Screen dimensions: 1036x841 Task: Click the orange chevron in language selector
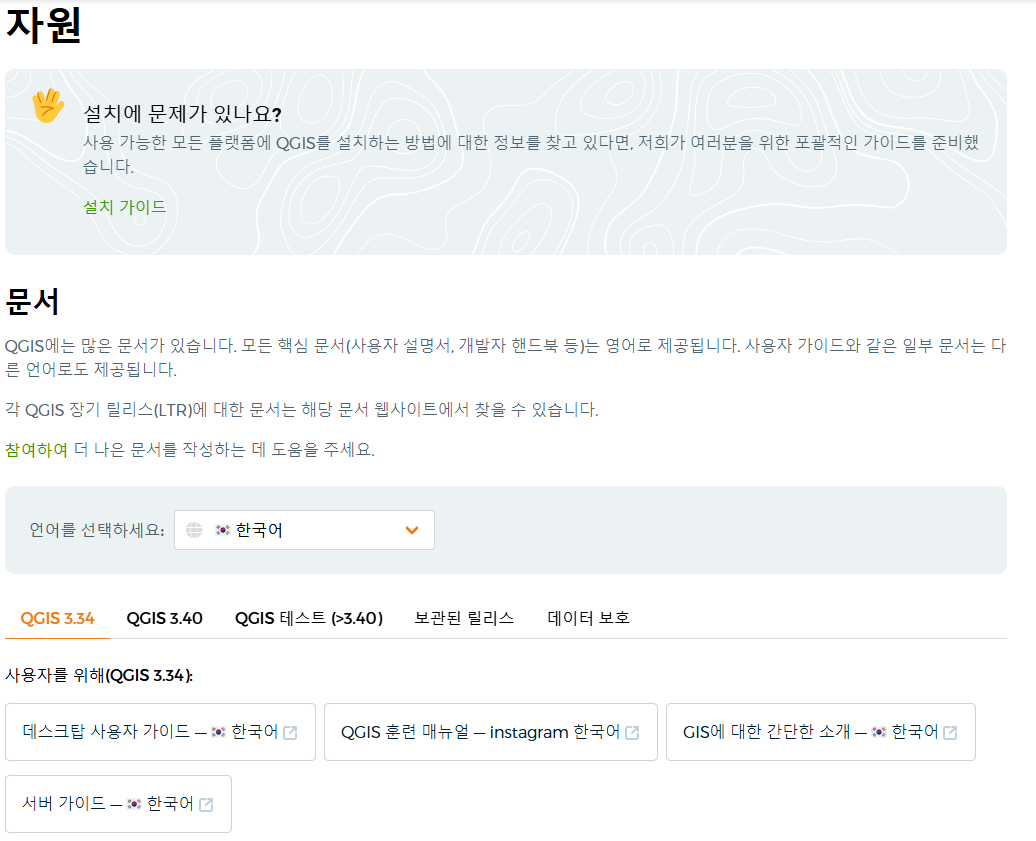pos(412,530)
